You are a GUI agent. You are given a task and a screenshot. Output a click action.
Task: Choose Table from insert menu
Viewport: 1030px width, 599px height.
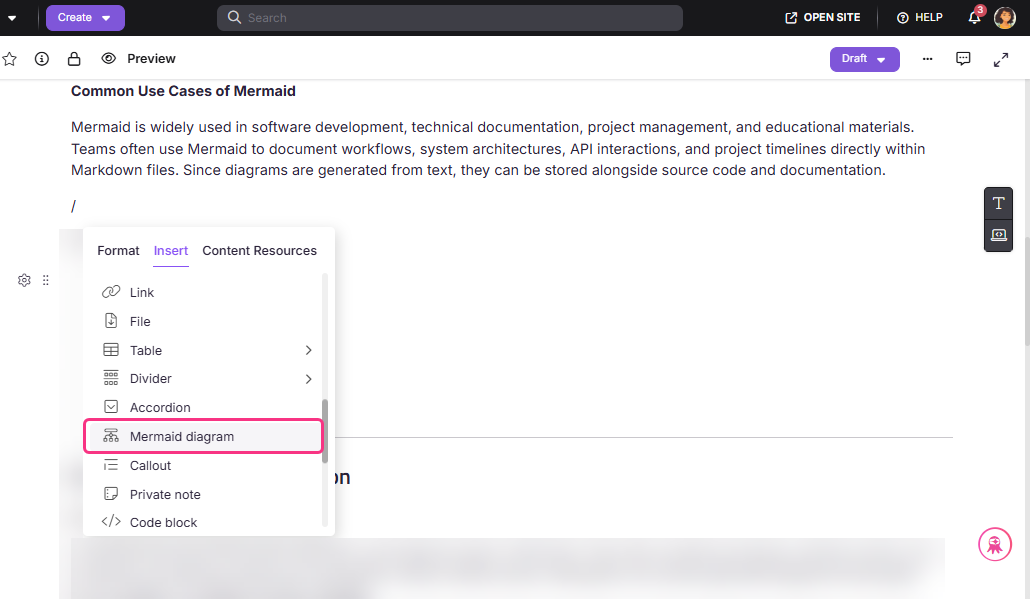[x=204, y=350]
